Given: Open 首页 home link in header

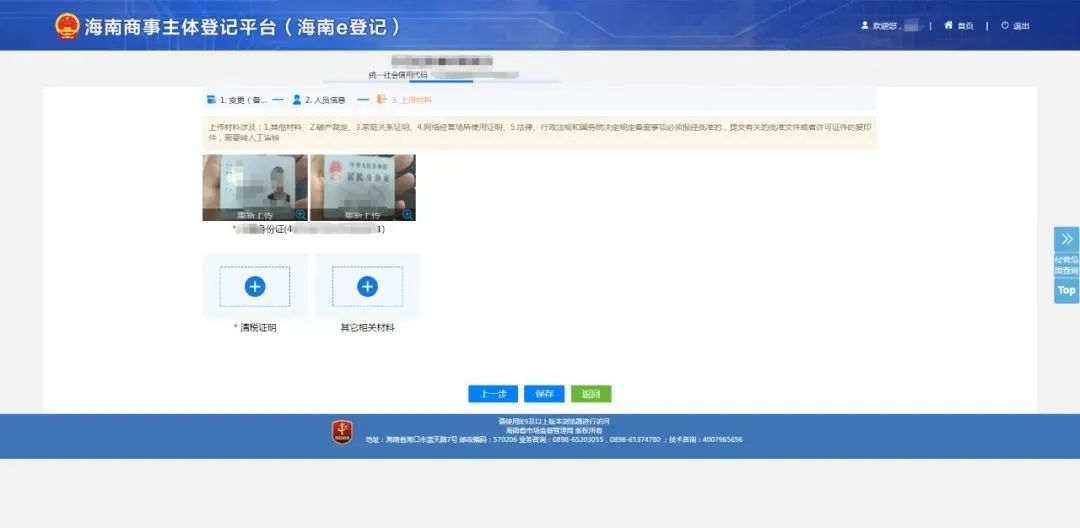Looking at the screenshot, I should (958, 26).
